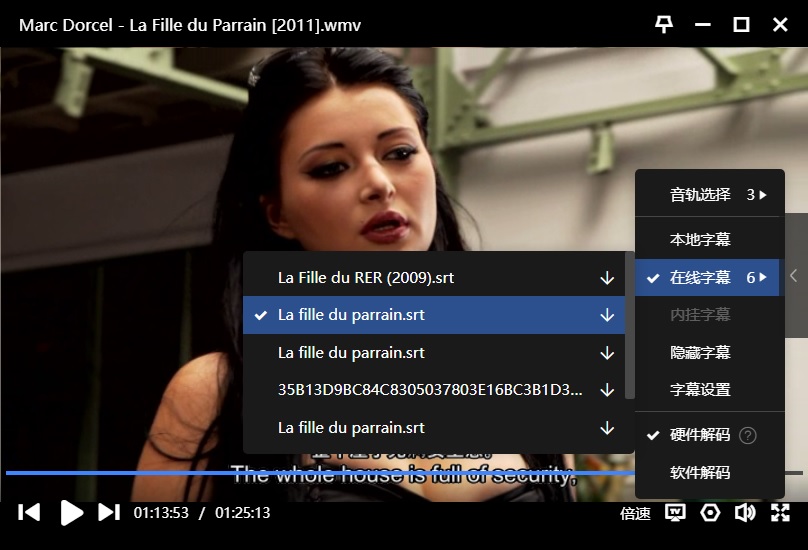Download the 35B13D9BC84C subtitle file
808x550 pixels.
606,390
